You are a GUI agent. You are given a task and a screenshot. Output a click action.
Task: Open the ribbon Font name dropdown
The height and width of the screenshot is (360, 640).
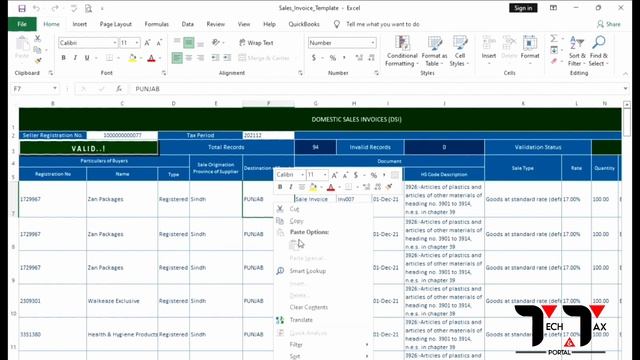pos(115,42)
